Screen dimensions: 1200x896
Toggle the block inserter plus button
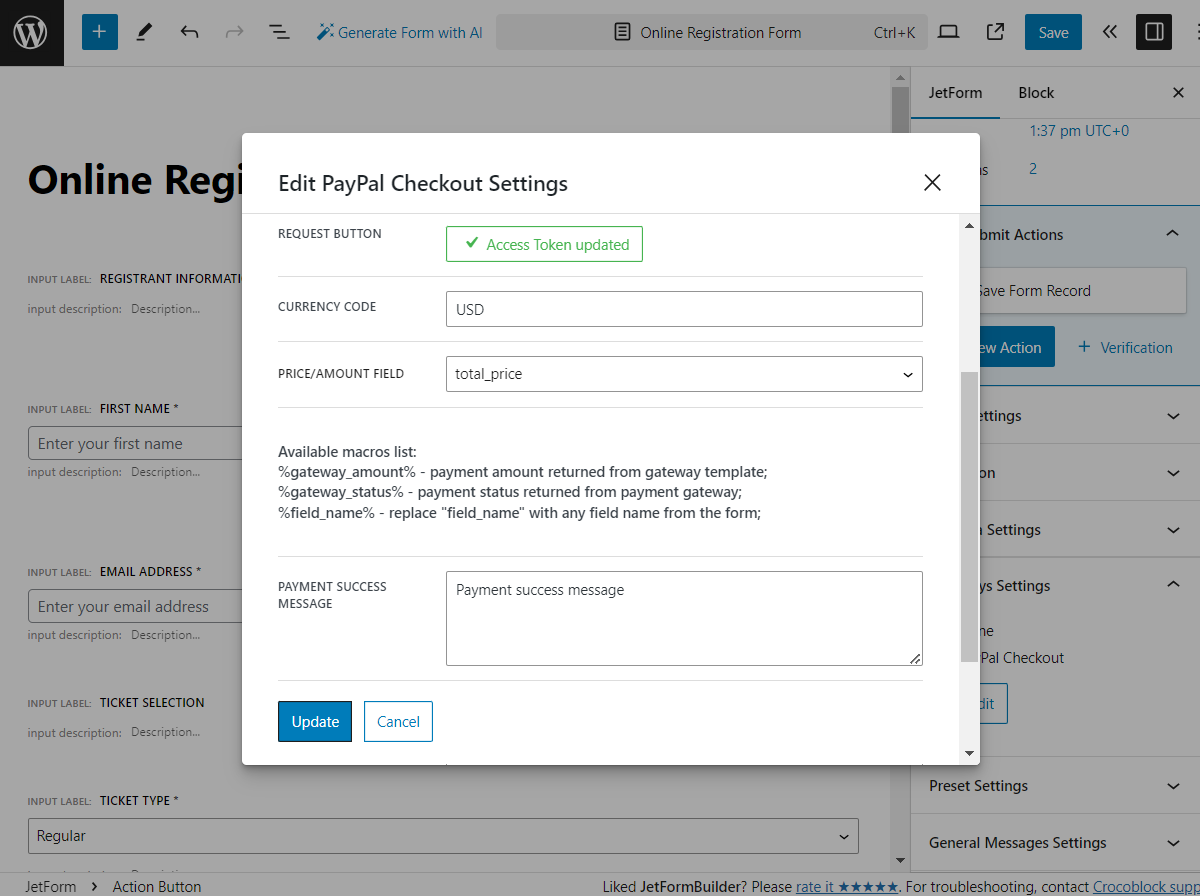(x=99, y=32)
